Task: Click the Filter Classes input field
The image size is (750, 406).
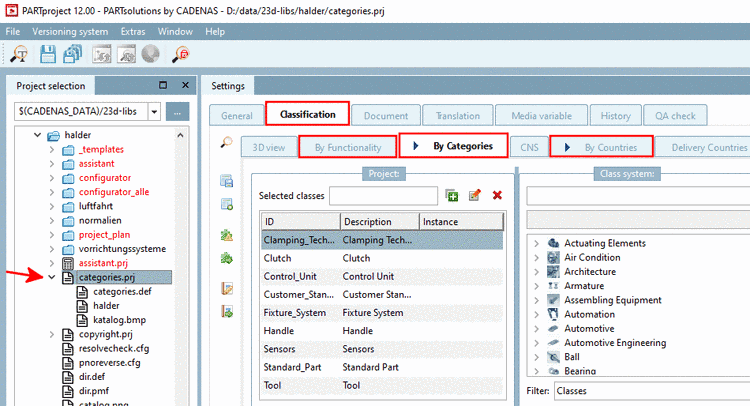Action: 652,391
